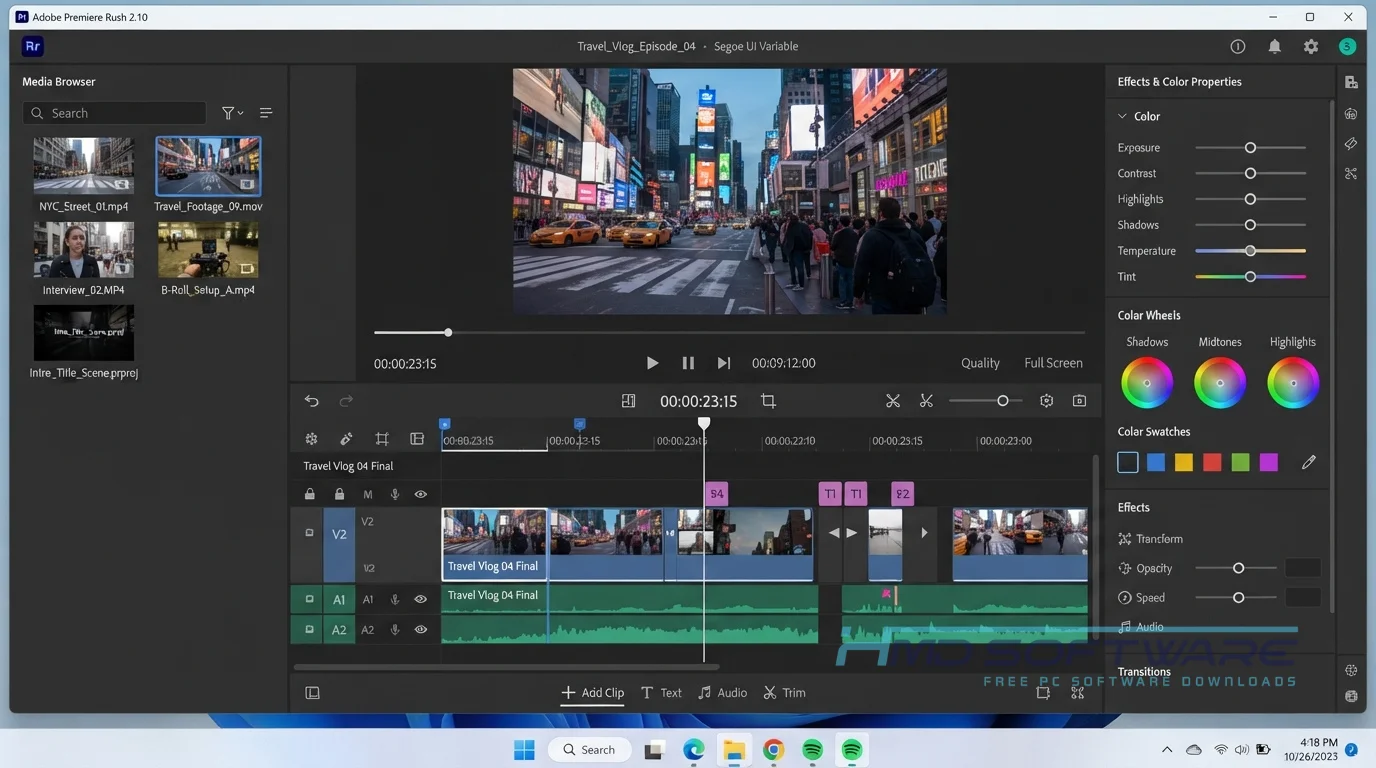Open the Windows Start button
This screenshot has height=768, width=1376.
click(x=524, y=749)
